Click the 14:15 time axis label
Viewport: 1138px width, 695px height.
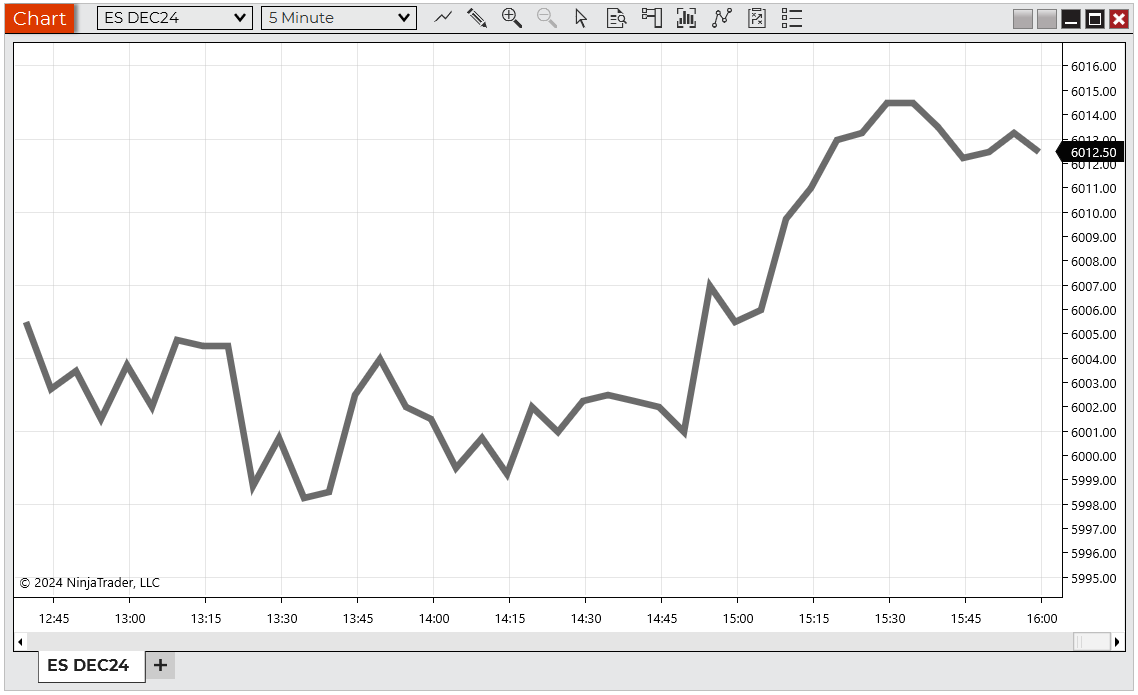[x=509, y=618]
